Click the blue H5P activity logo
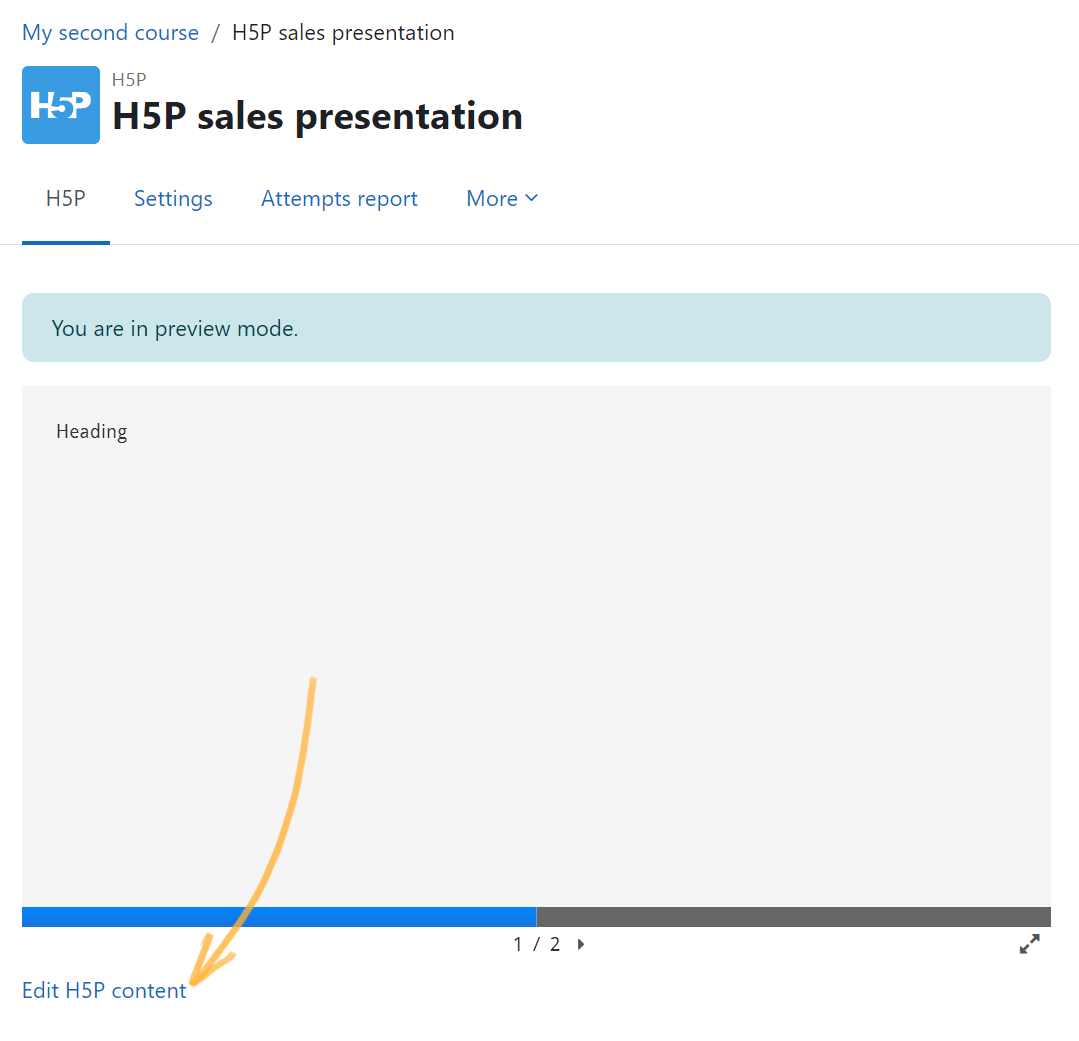The height and width of the screenshot is (1041, 1079). coord(61,105)
